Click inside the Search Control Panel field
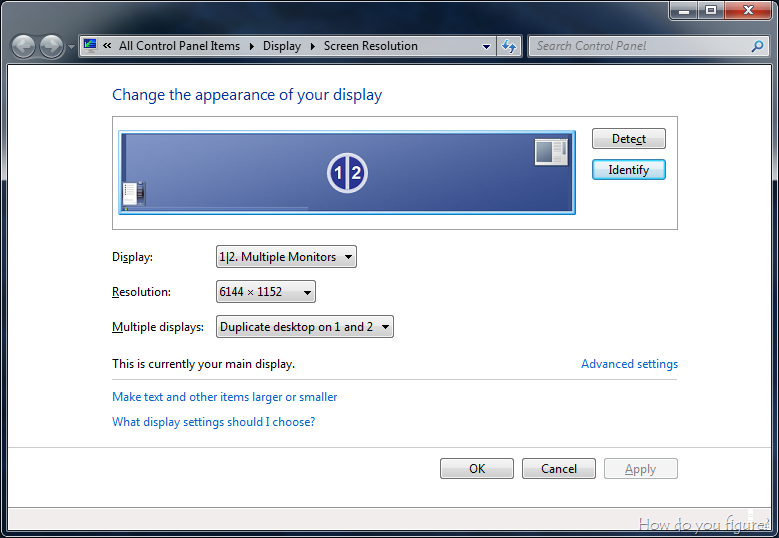 [640, 46]
